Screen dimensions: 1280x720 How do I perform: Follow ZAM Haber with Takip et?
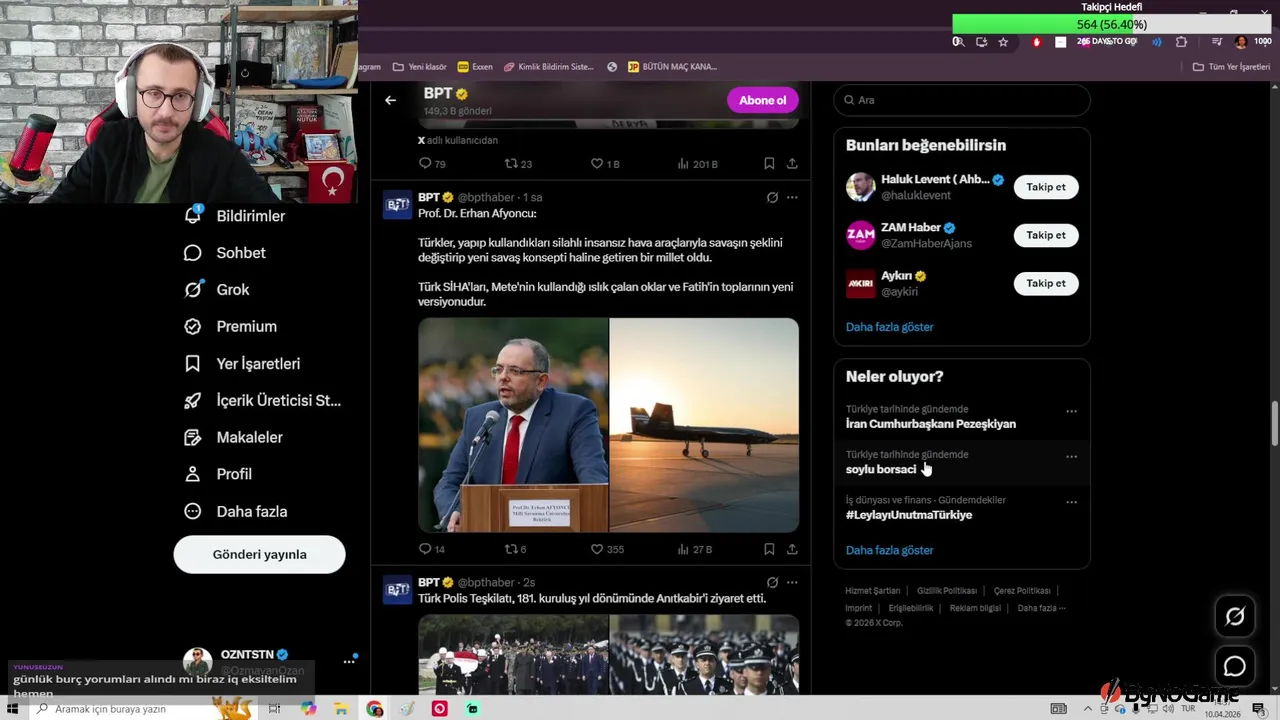pyautogui.click(x=1046, y=235)
